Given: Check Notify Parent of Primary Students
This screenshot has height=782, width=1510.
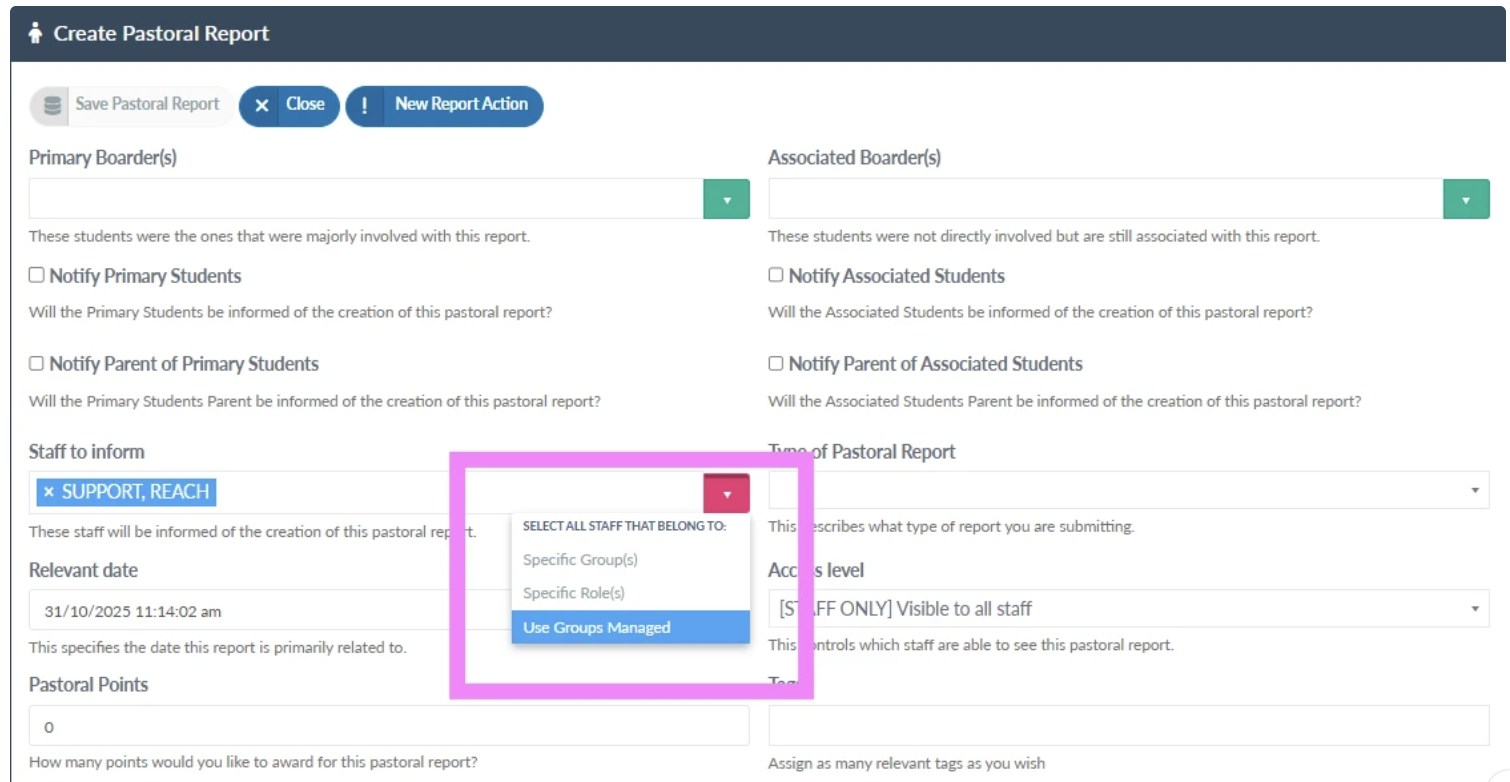Looking at the screenshot, I should click(36, 363).
